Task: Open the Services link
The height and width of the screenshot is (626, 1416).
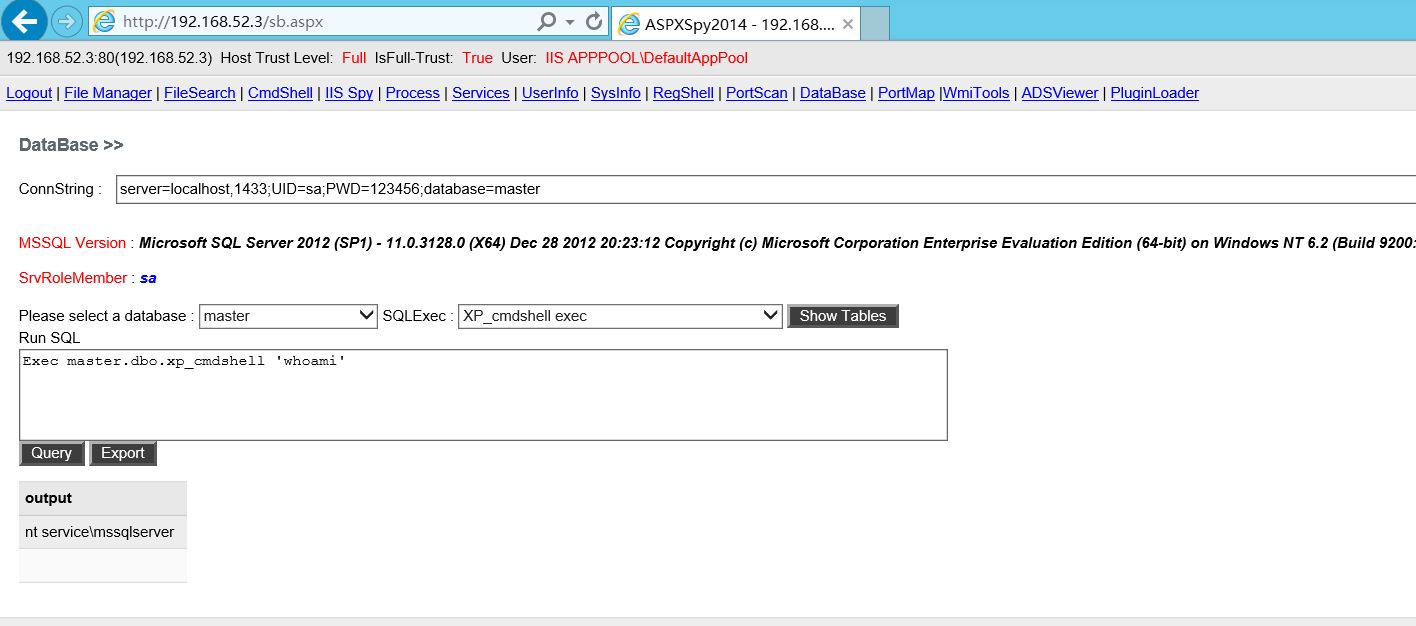Action: [x=481, y=93]
